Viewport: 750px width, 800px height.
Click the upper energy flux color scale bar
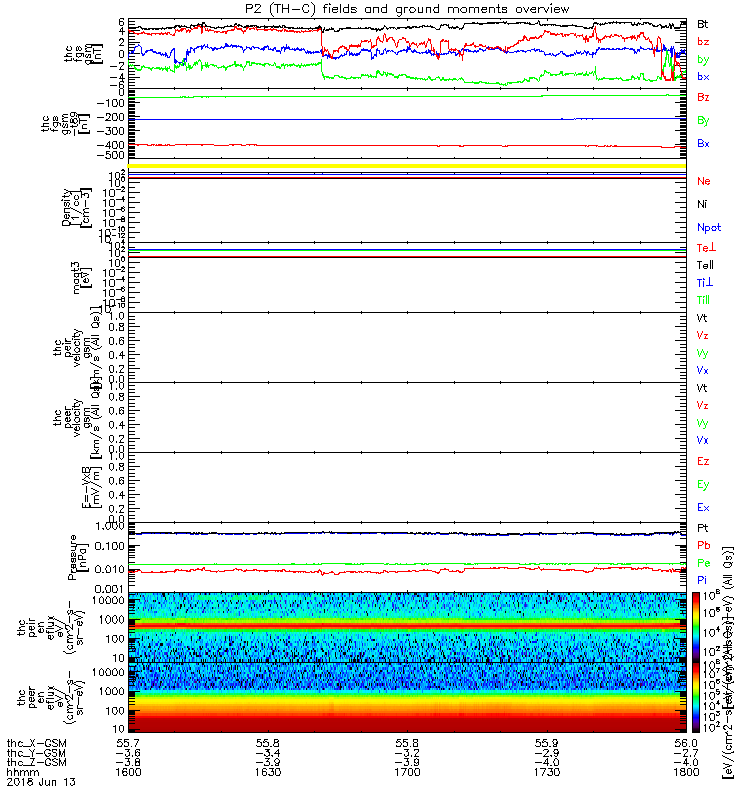pos(696,628)
